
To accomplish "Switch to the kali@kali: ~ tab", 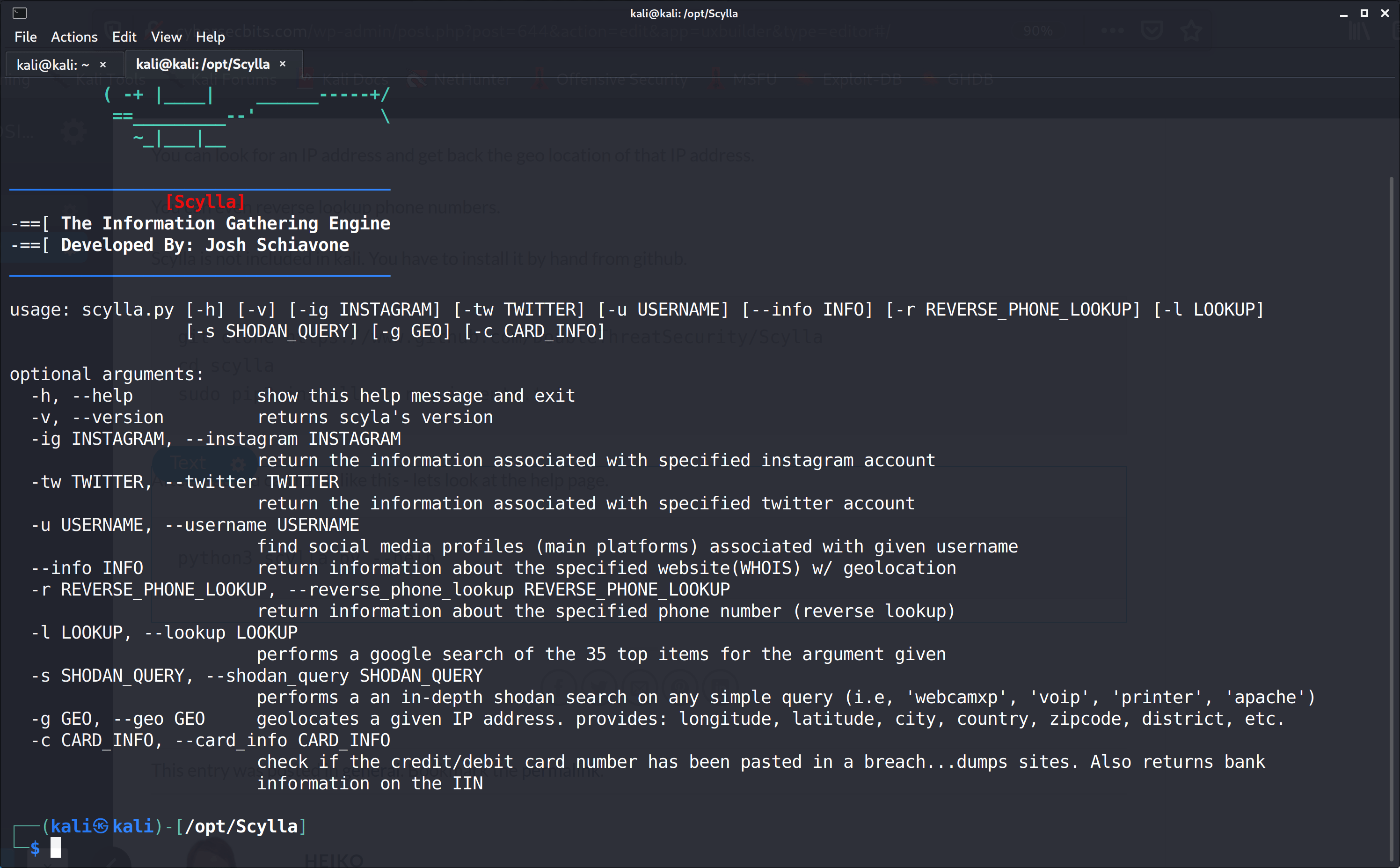I will [52, 64].
